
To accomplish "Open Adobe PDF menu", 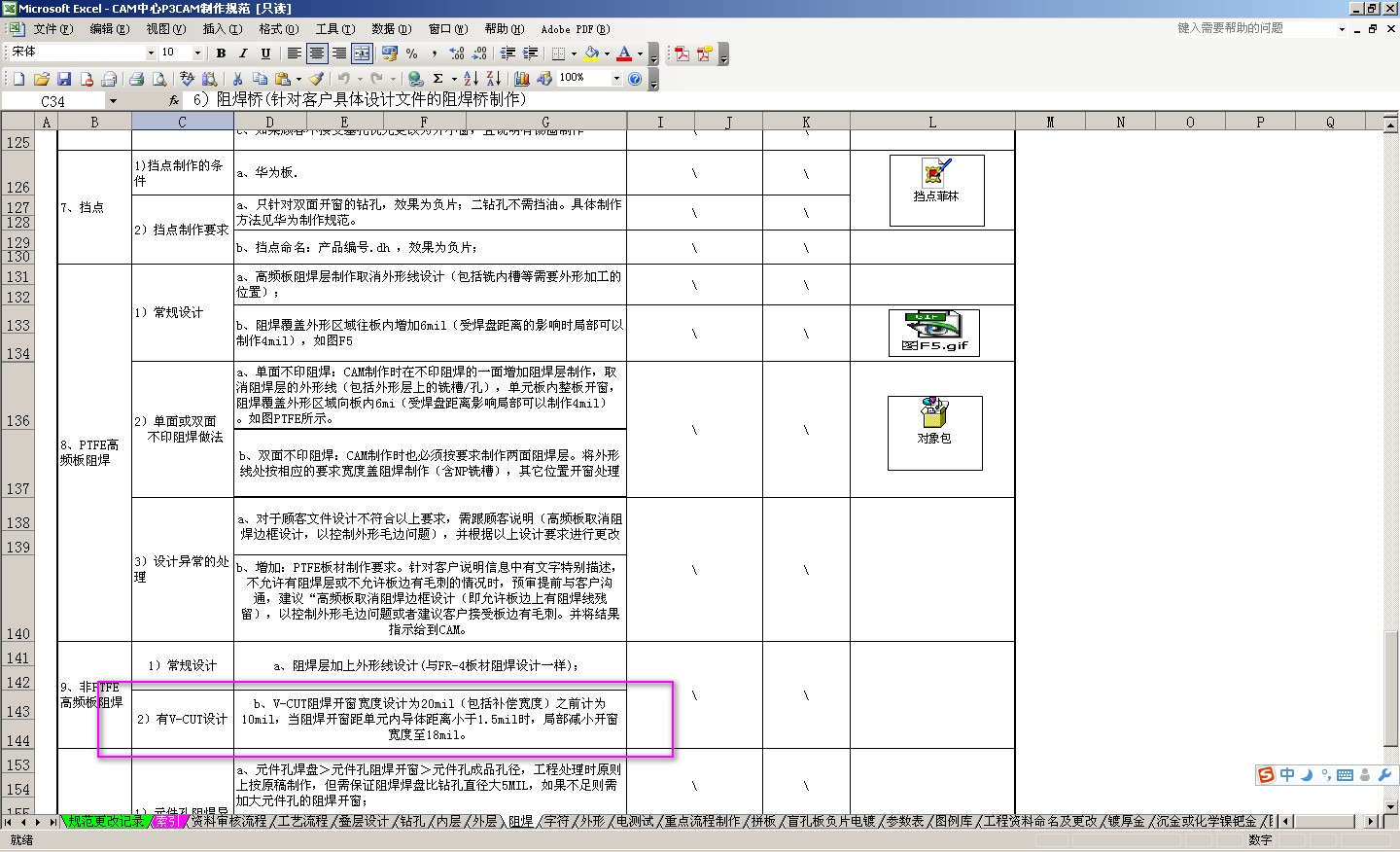I will (x=576, y=29).
